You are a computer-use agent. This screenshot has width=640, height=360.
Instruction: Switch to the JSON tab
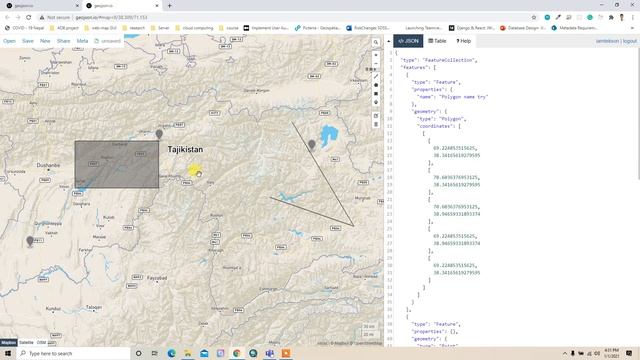tap(408, 41)
